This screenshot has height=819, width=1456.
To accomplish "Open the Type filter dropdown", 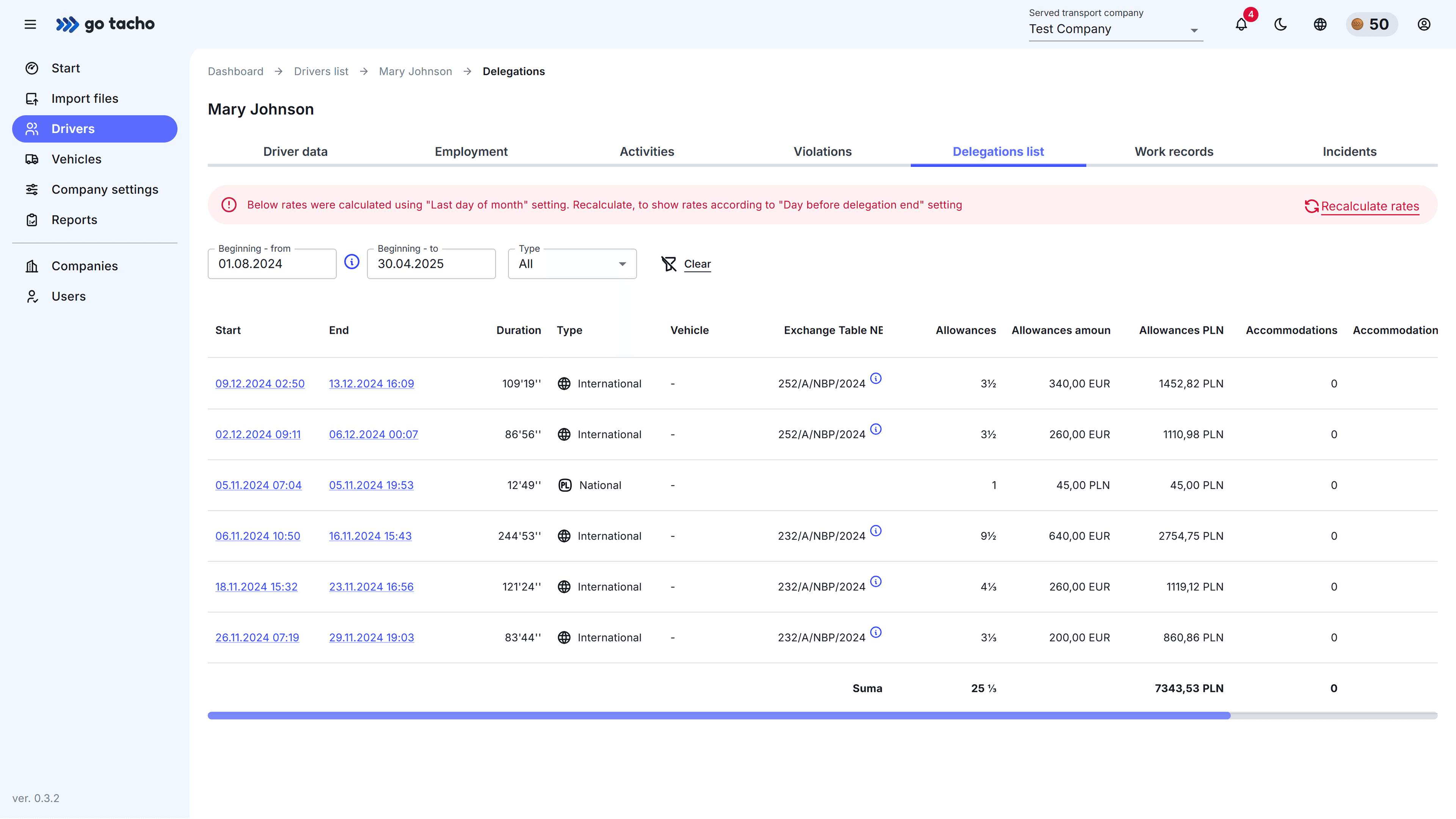I will [572, 264].
